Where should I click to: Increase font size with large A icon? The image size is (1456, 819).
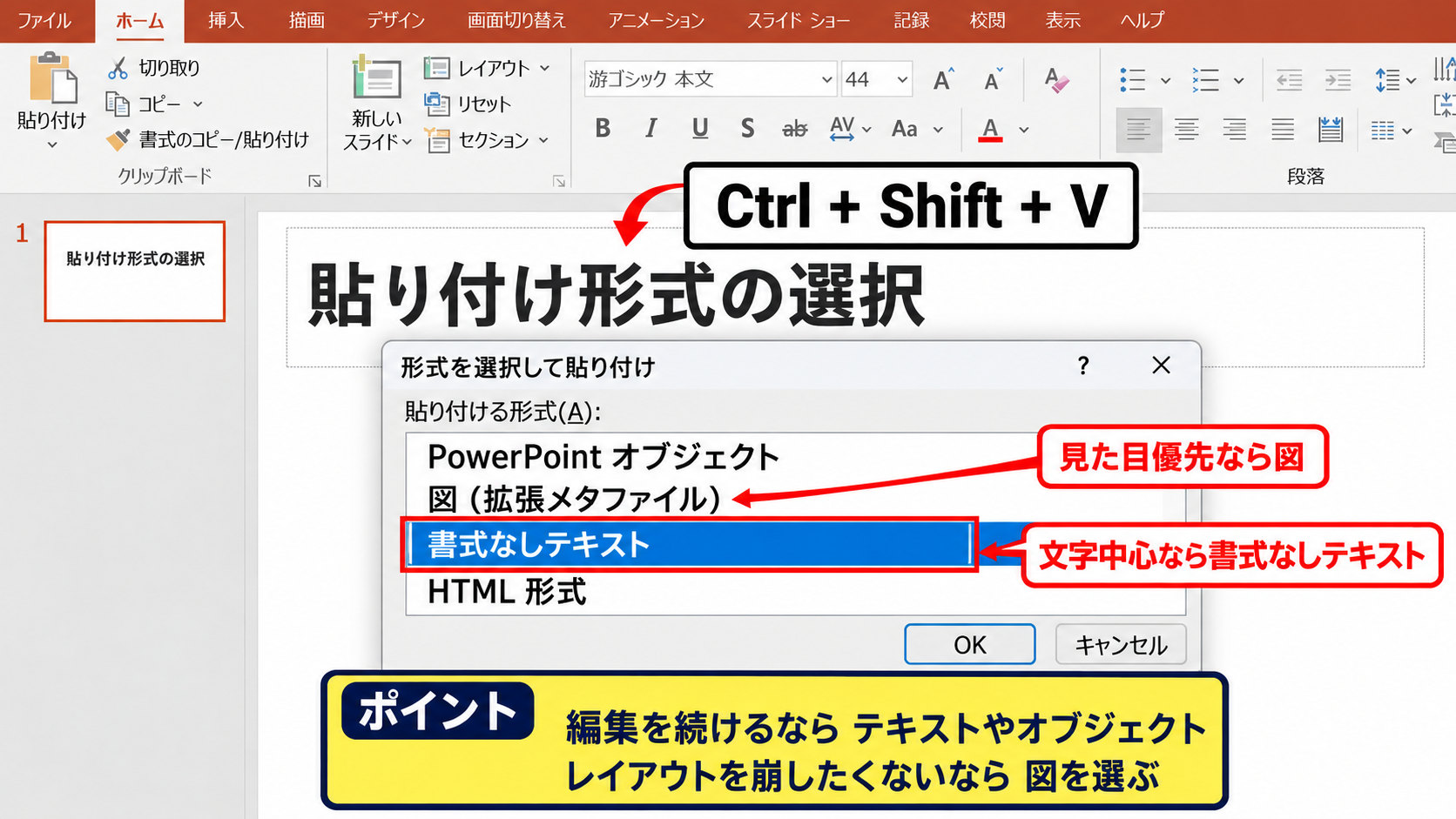tap(943, 80)
